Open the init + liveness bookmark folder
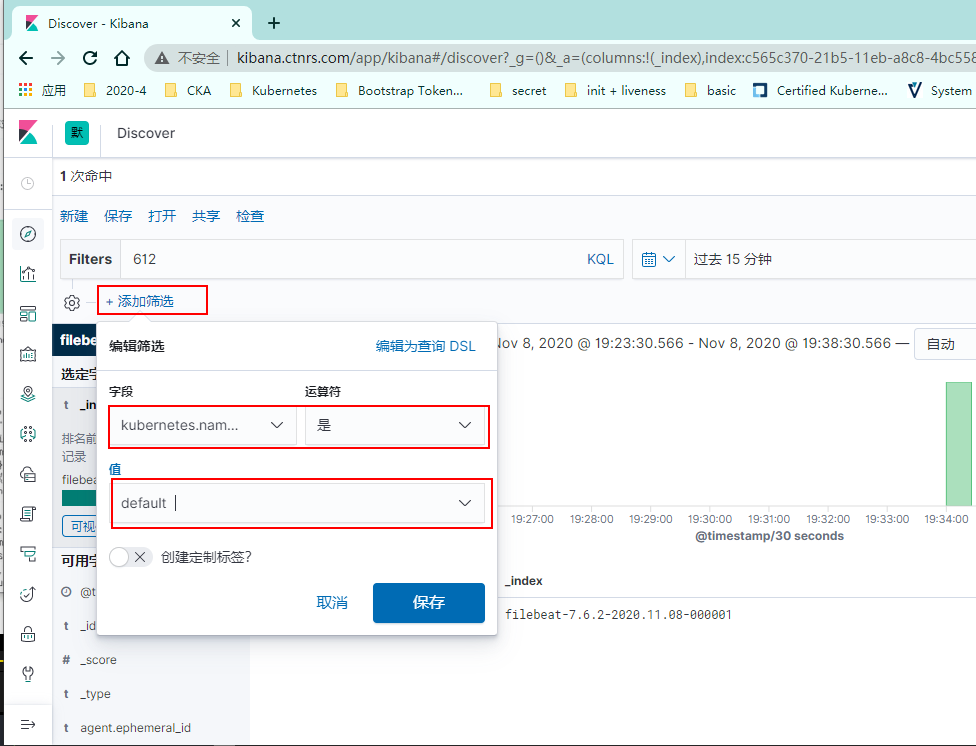Viewport: 976px width, 746px height. click(x=616, y=90)
